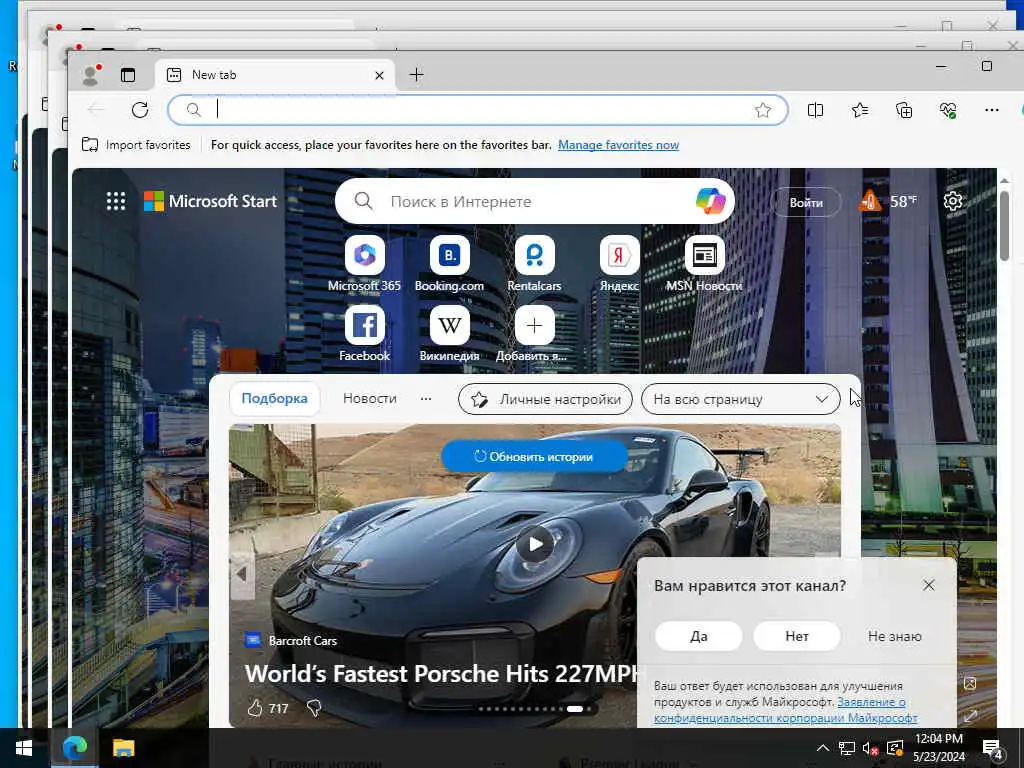Viewport: 1024px width, 768px height.
Task: Select the Подборка tab
Action: click(274, 398)
